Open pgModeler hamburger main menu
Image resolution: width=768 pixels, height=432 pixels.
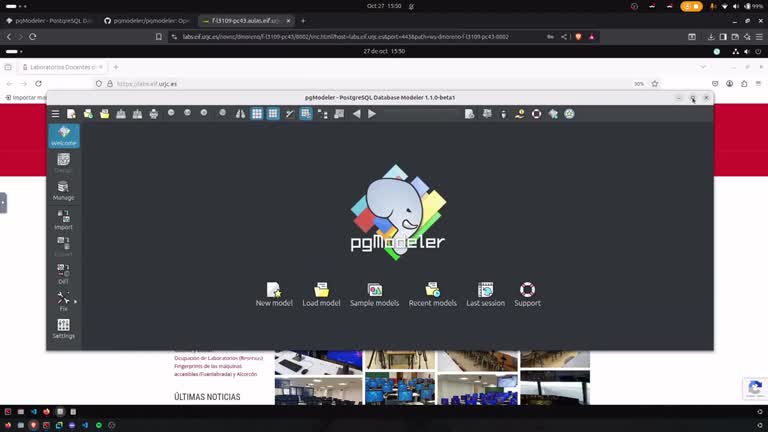click(55, 114)
